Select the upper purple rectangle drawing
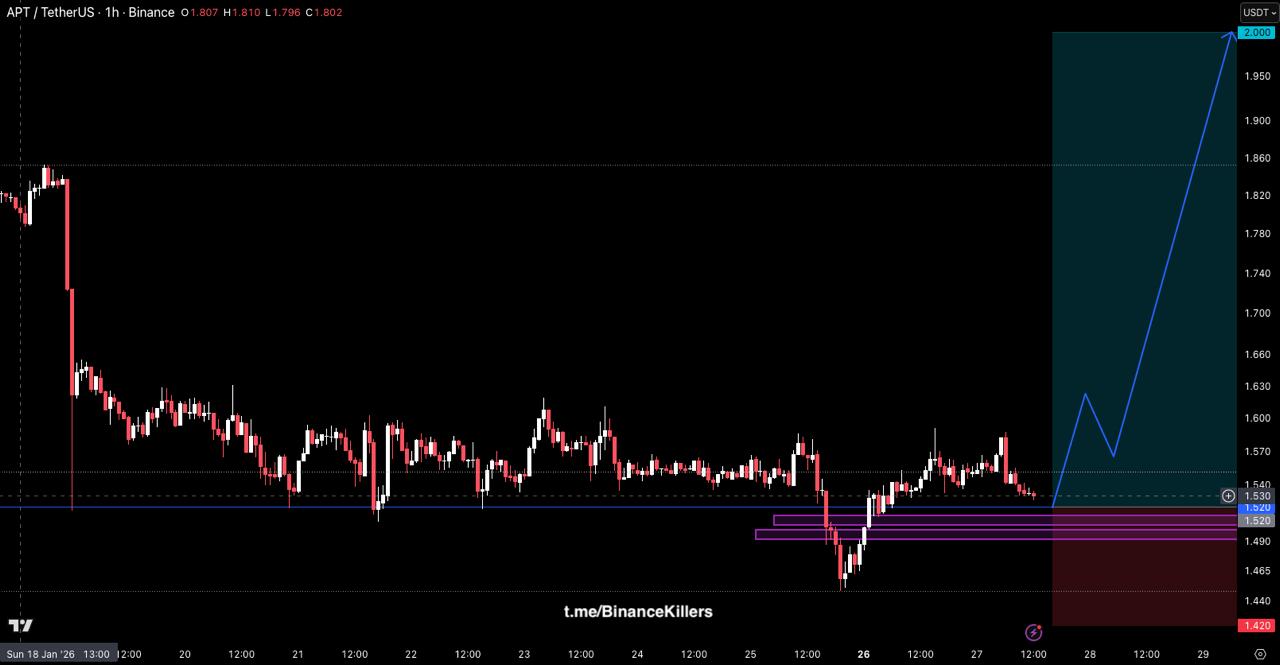This screenshot has width=1280, height=665. coord(1000,520)
